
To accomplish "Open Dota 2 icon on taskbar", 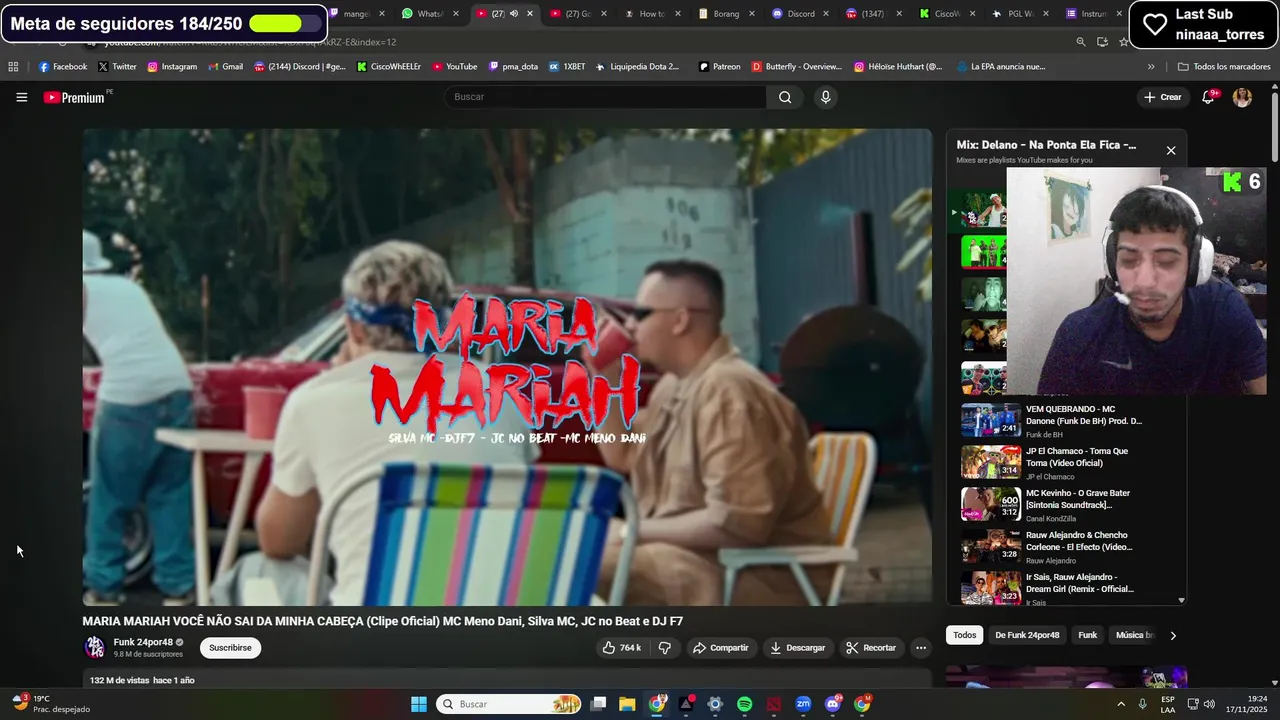I will (x=773, y=704).
